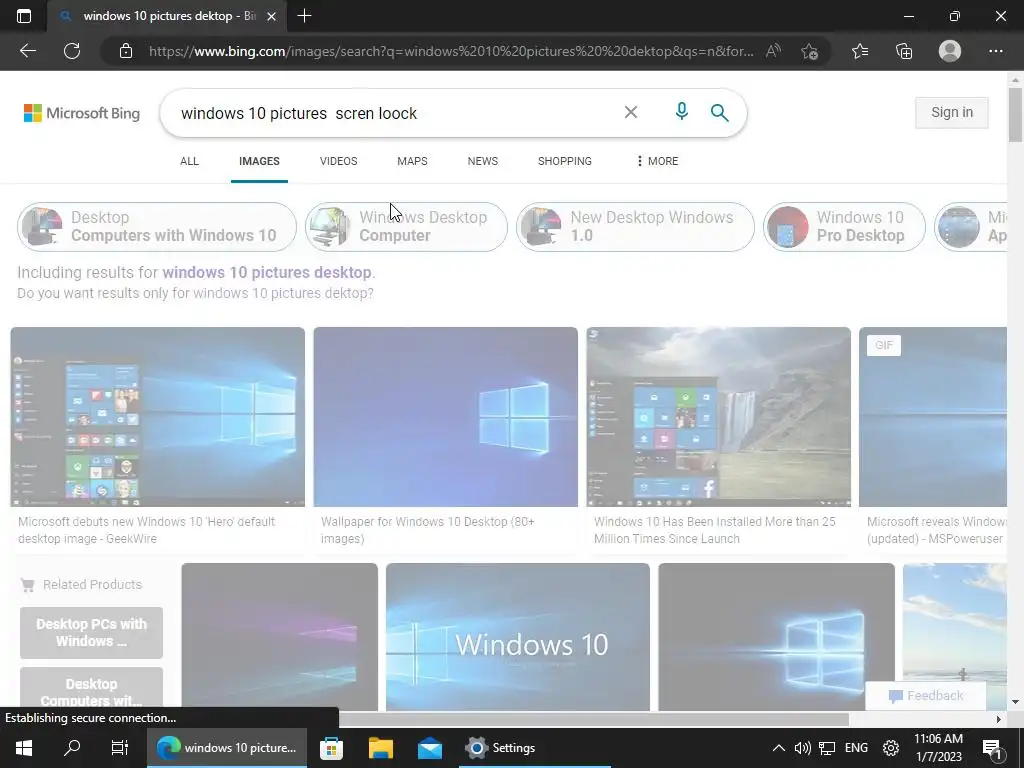Viewport: 1024px width, 768px height.
Task: Open the Windows Start menu
Action: coord(24,748)
